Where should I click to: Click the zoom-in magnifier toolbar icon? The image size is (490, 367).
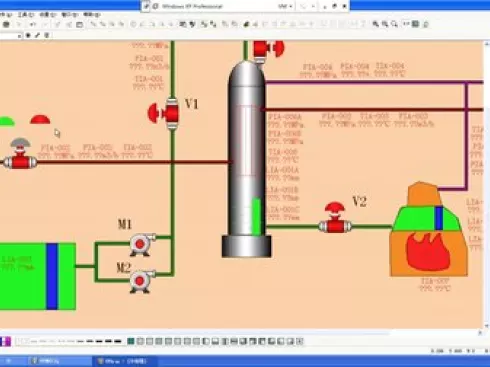point(376,24)
